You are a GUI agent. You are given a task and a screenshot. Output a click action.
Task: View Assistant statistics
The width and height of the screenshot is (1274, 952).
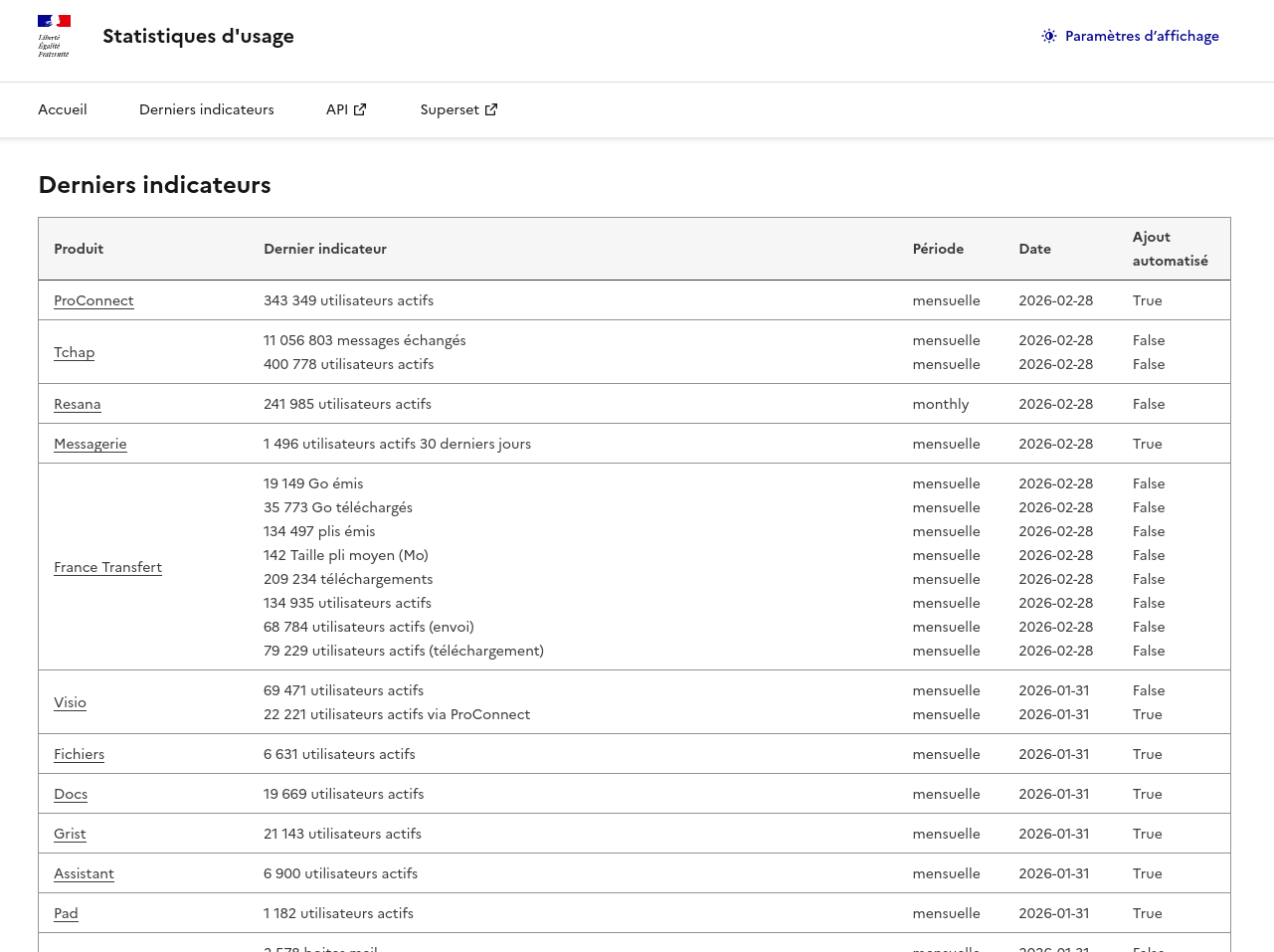tap(84, 873)
